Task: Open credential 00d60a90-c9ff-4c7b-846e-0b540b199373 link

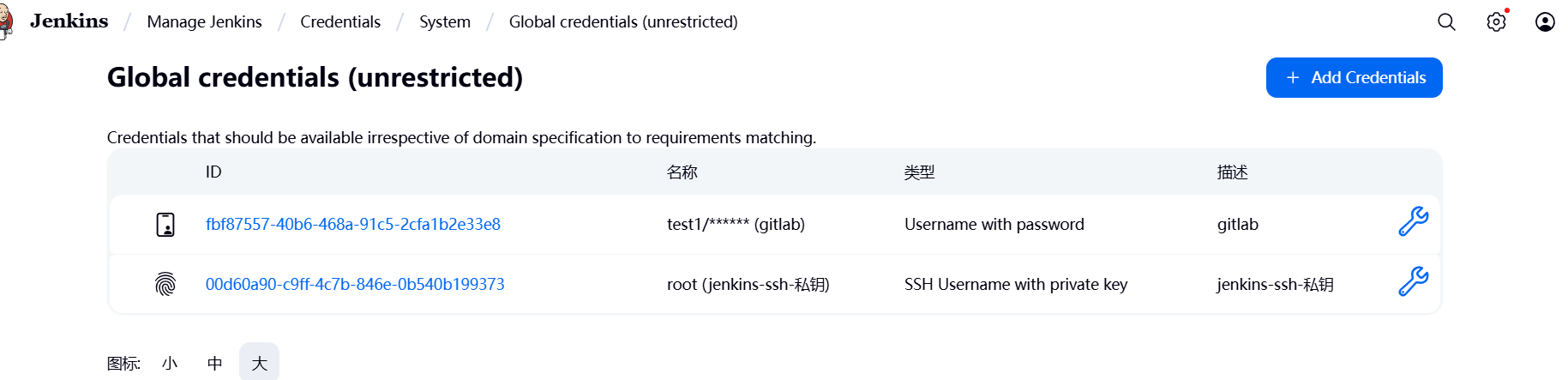Action: point(355,285)
